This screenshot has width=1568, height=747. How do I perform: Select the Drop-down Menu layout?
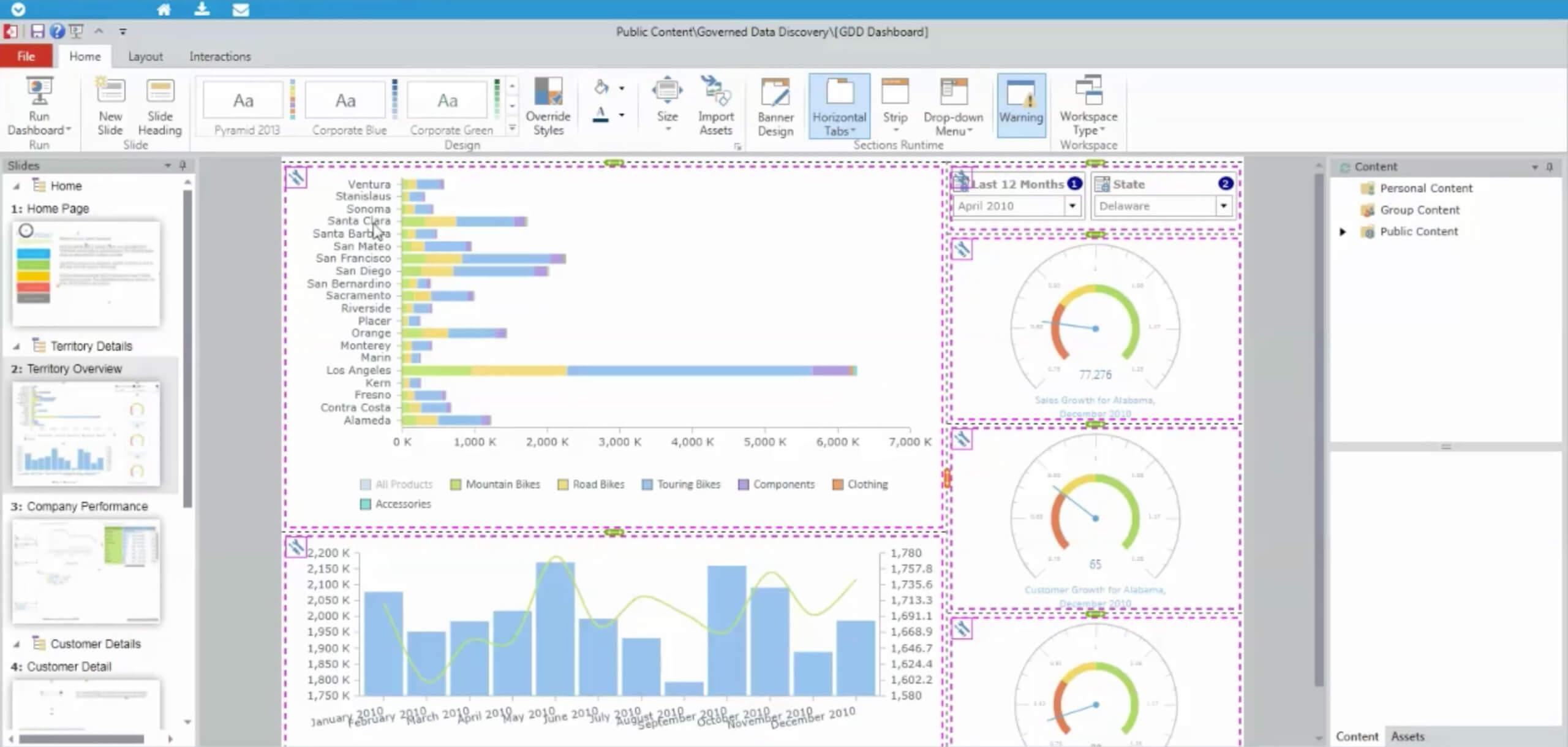[953, 107]
